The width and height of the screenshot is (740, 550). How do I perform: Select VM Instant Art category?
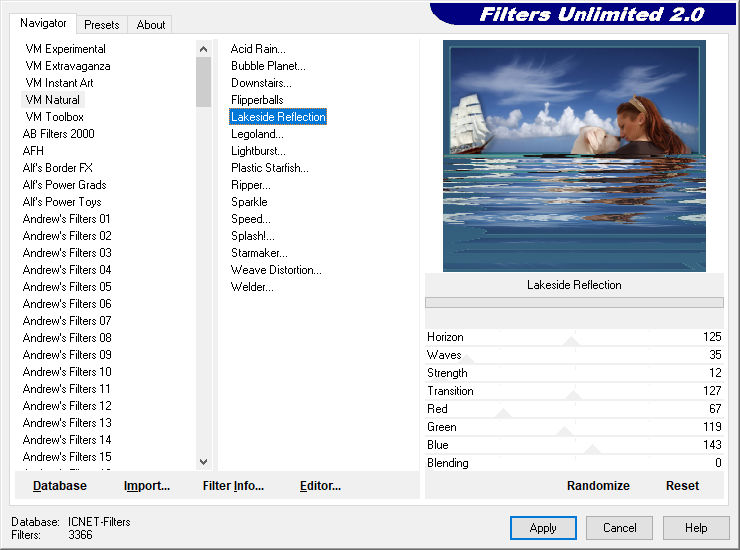(x=59, y=83)
